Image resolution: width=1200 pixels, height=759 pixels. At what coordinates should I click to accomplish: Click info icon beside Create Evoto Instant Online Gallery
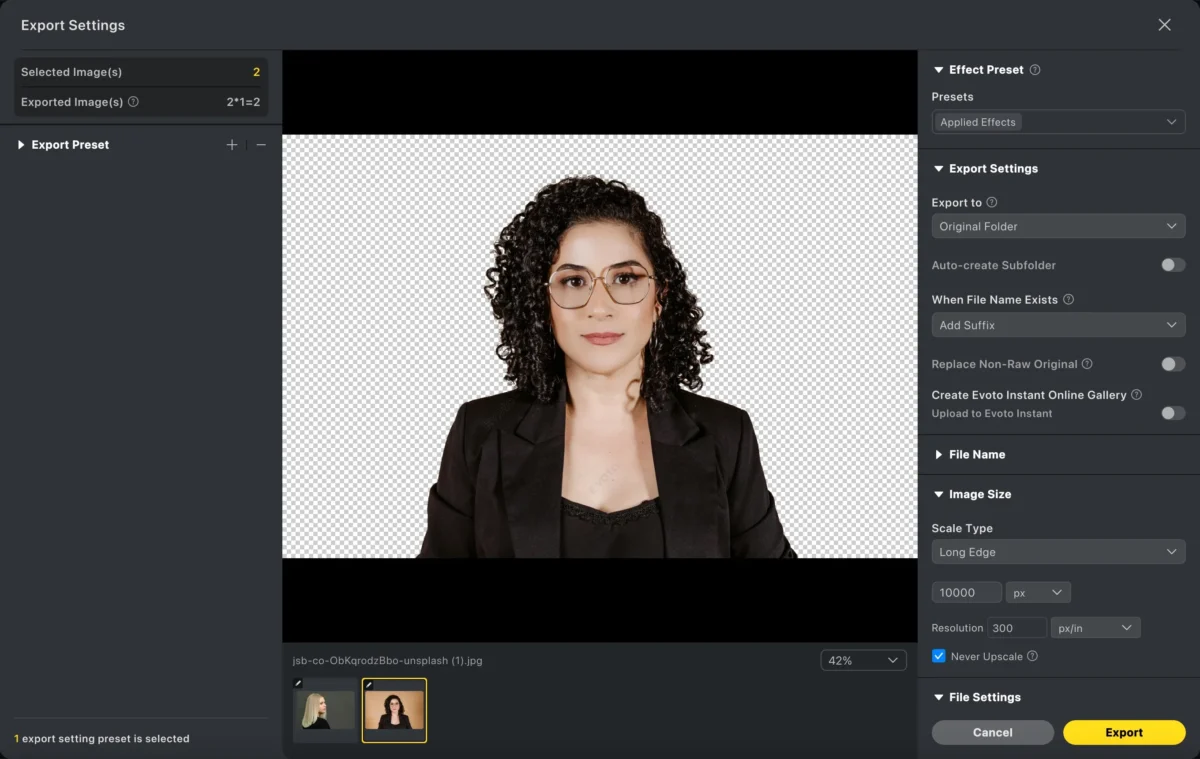coord(1136,395)
